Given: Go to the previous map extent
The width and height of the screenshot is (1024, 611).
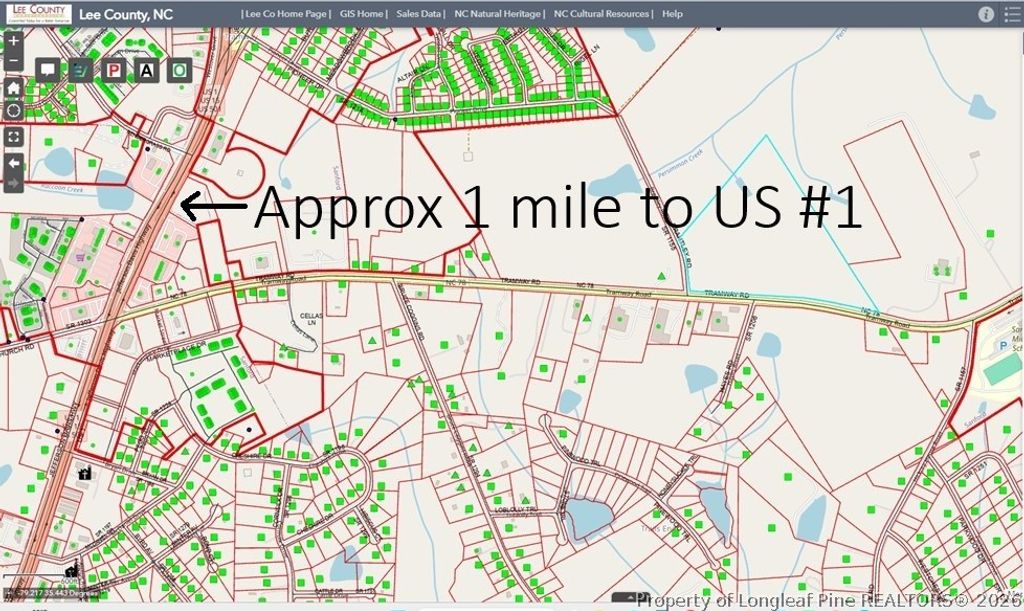Looking at the screenshot, I should [x=14, y=162].
